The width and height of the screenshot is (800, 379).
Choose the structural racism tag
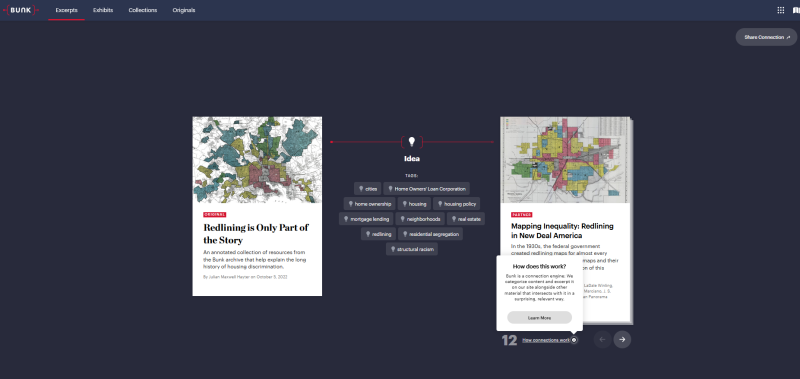click(412, 249)
